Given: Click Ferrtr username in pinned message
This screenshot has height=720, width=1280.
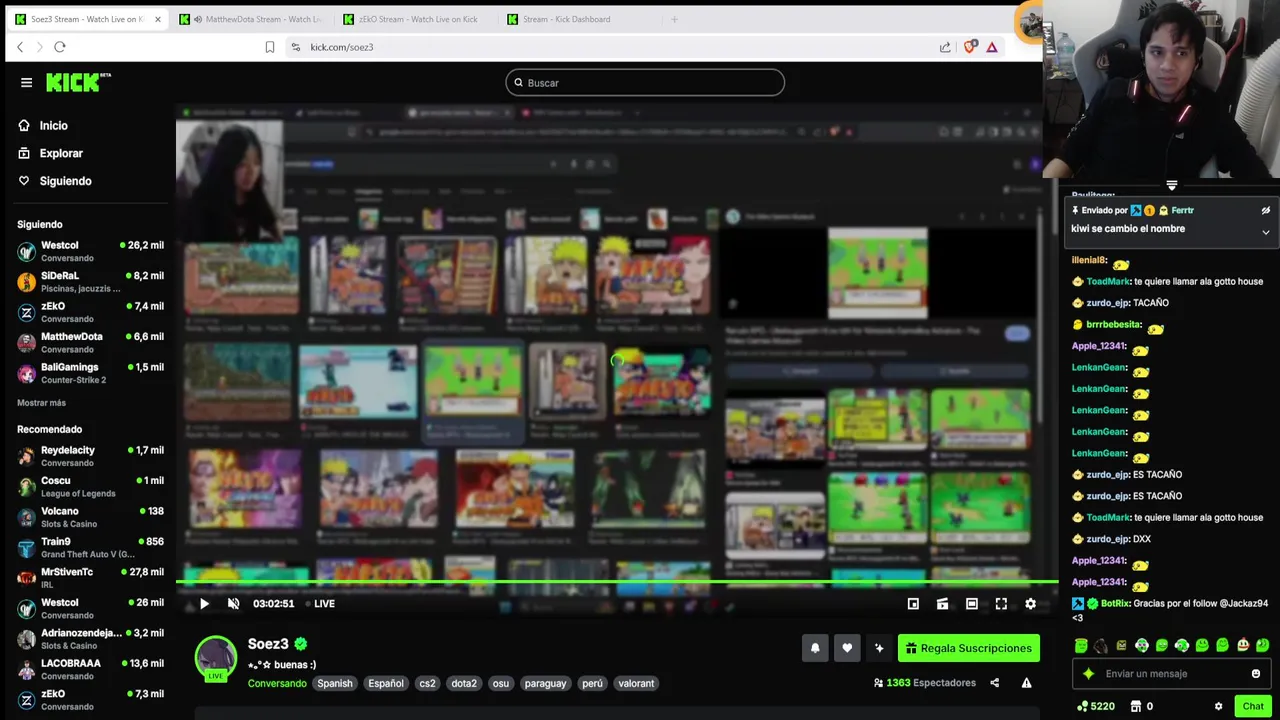Looking at the screenshot, I should click(x=1183, y=211).
